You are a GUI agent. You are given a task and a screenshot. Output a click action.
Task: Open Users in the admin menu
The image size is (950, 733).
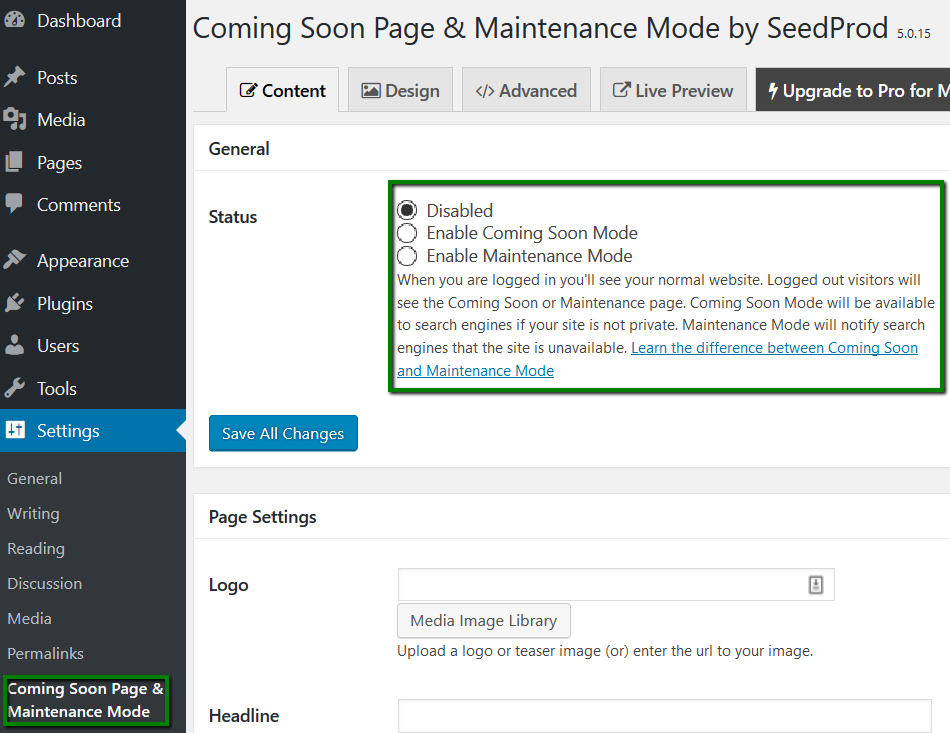pos(93,345)
